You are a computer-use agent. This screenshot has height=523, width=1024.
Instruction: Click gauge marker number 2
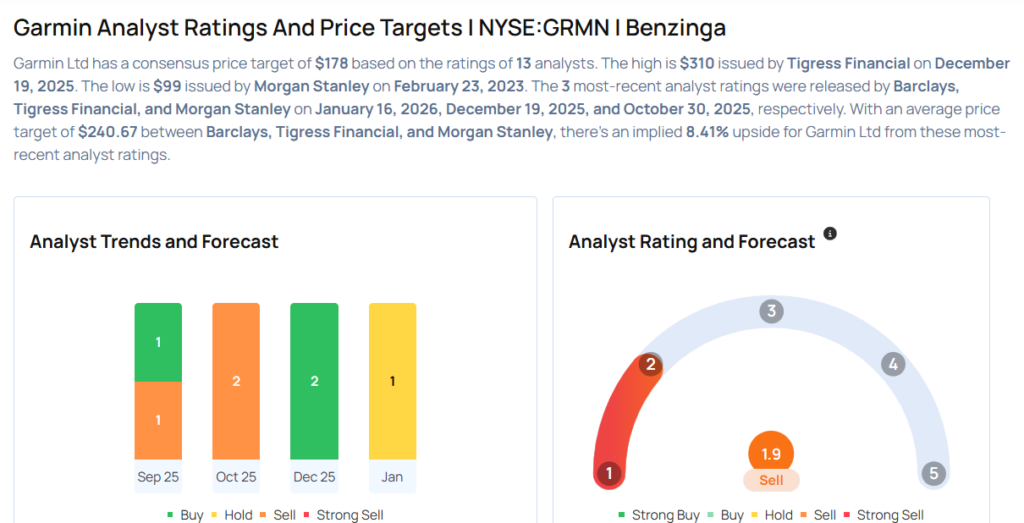click(x=650, y=364)
